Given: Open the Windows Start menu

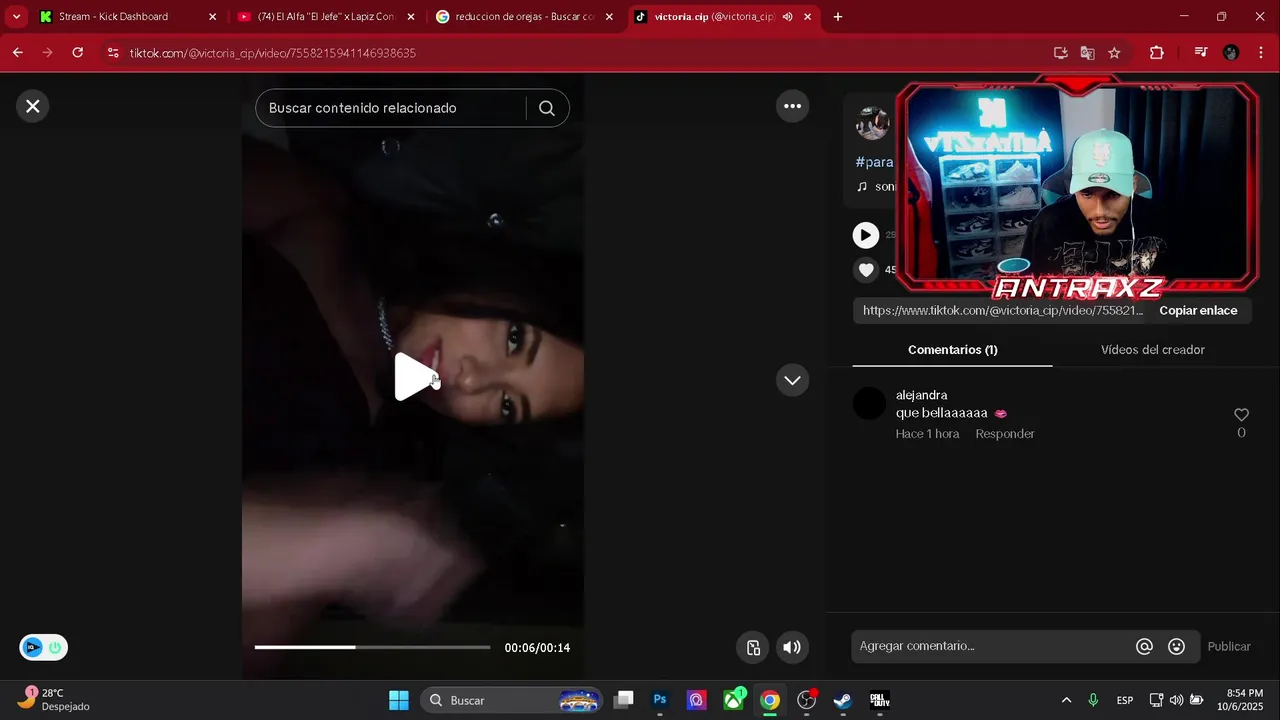Looking at the screenshot, I should point(399,700).
